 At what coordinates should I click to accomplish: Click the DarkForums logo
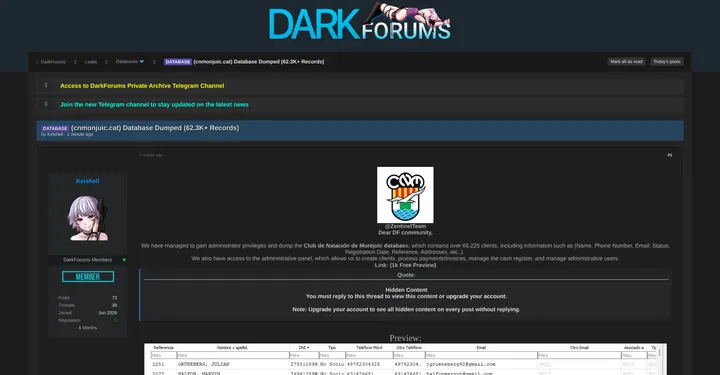coord(360,21)
